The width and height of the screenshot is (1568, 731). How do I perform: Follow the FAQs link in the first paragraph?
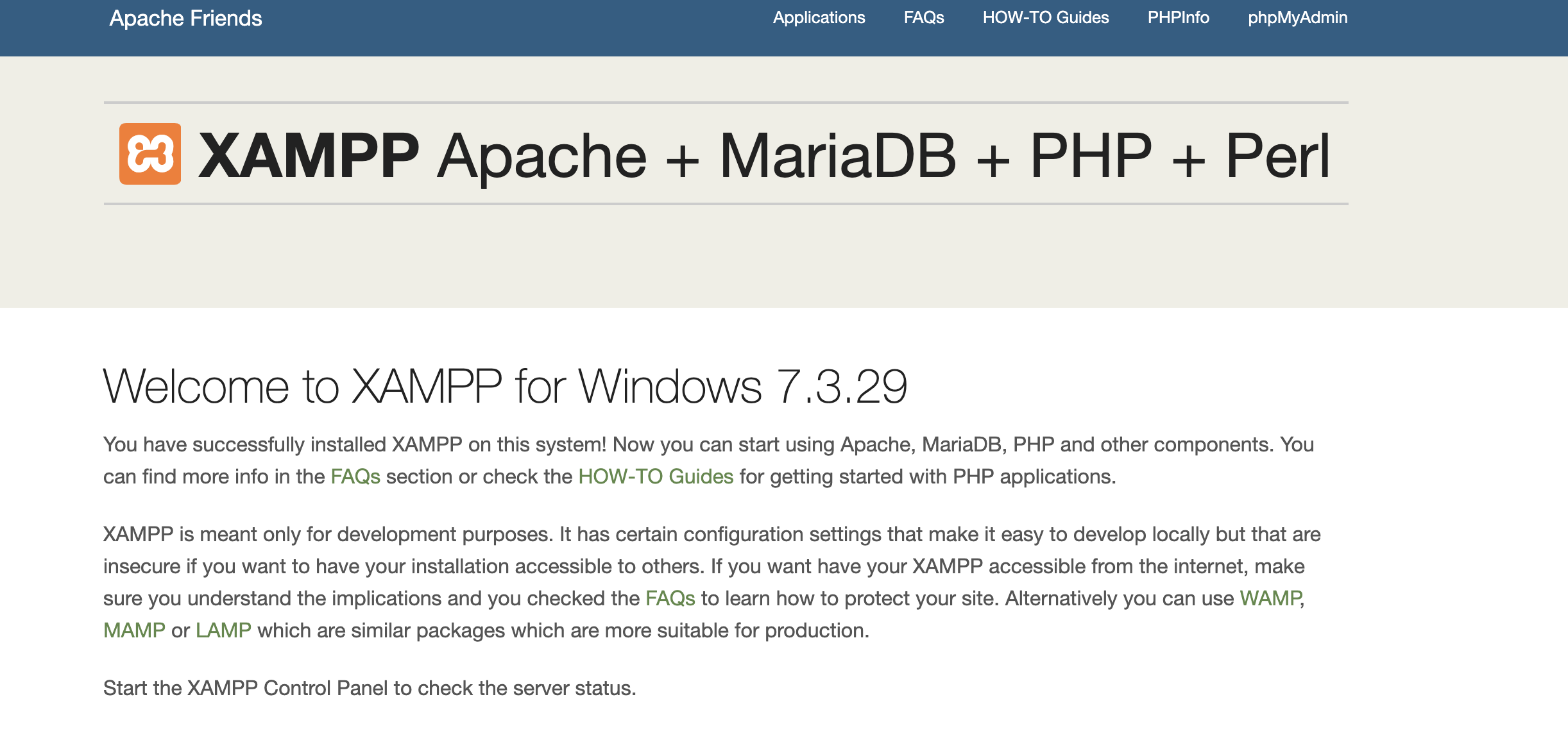coord(355,476)
